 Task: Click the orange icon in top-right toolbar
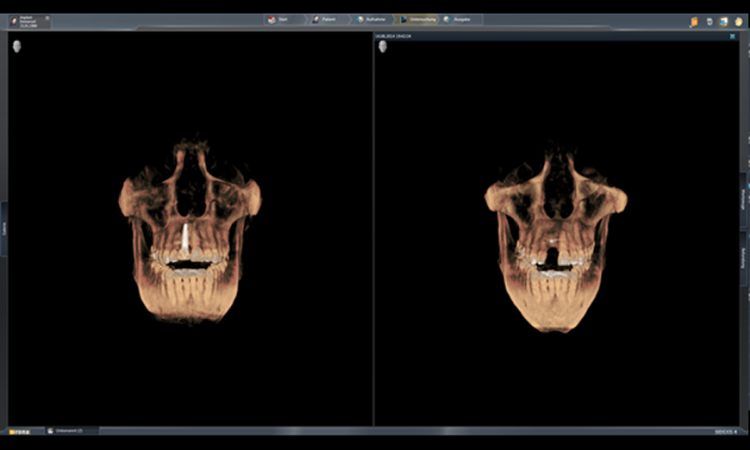coord(694,22)
